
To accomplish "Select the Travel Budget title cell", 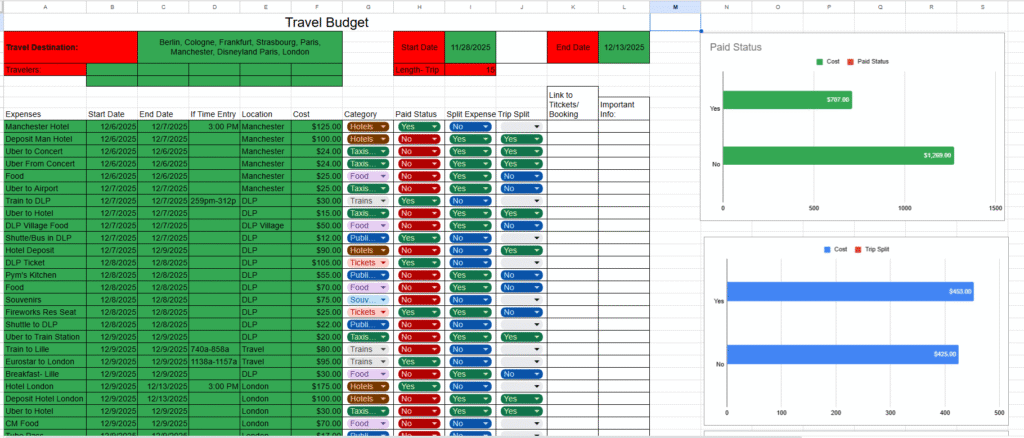I will (x=326, y=22).
